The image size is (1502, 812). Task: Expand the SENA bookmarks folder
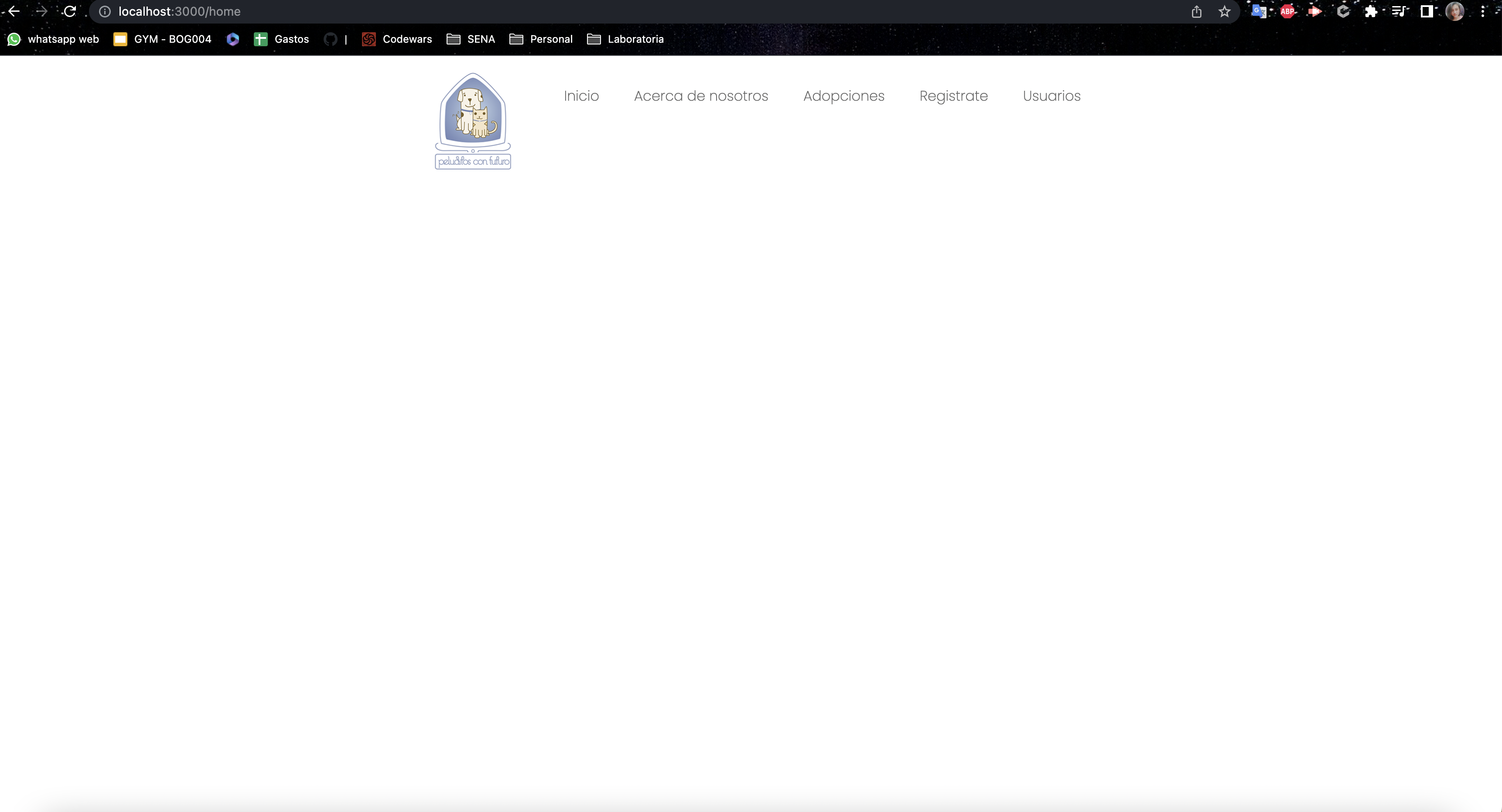[x=471, y=39]
